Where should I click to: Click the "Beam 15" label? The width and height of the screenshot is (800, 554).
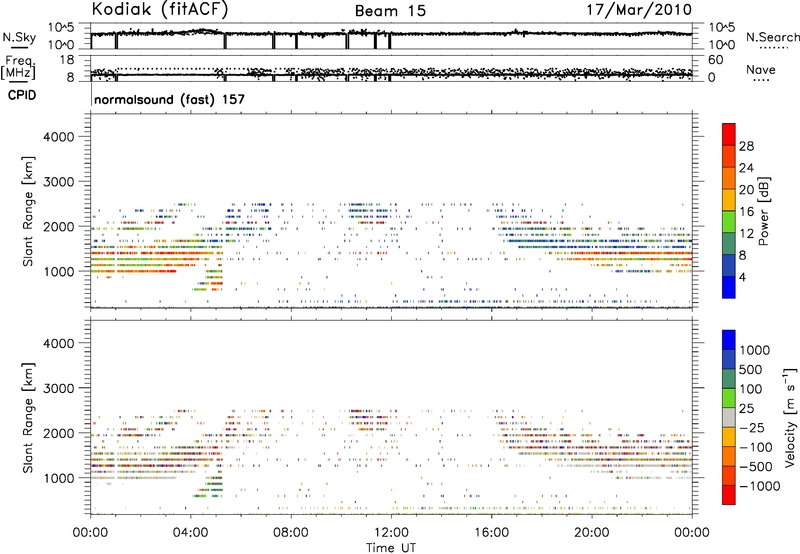click(x=390, y=11)
